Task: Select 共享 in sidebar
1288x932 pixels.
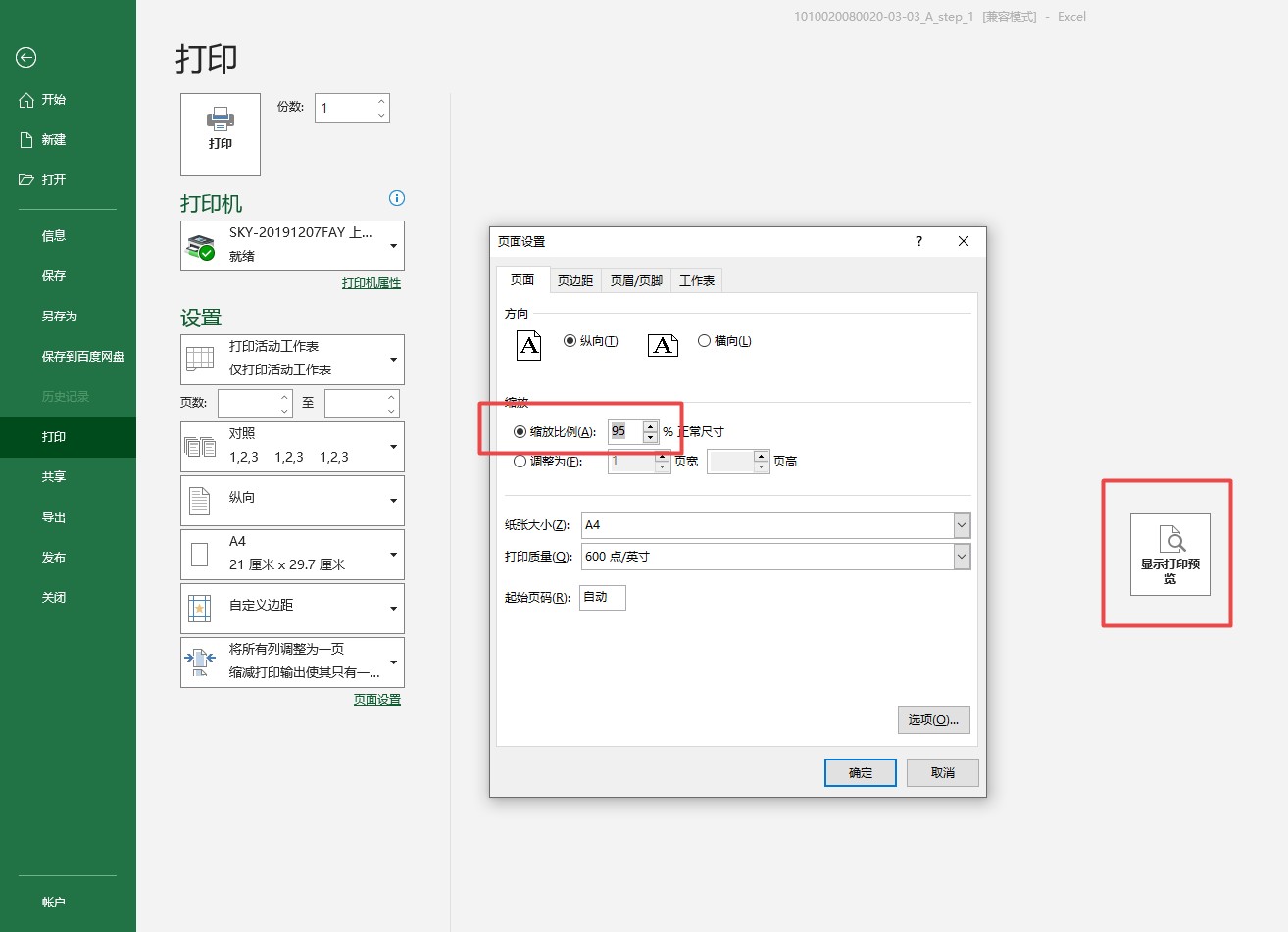Action: tap(68, 477)
